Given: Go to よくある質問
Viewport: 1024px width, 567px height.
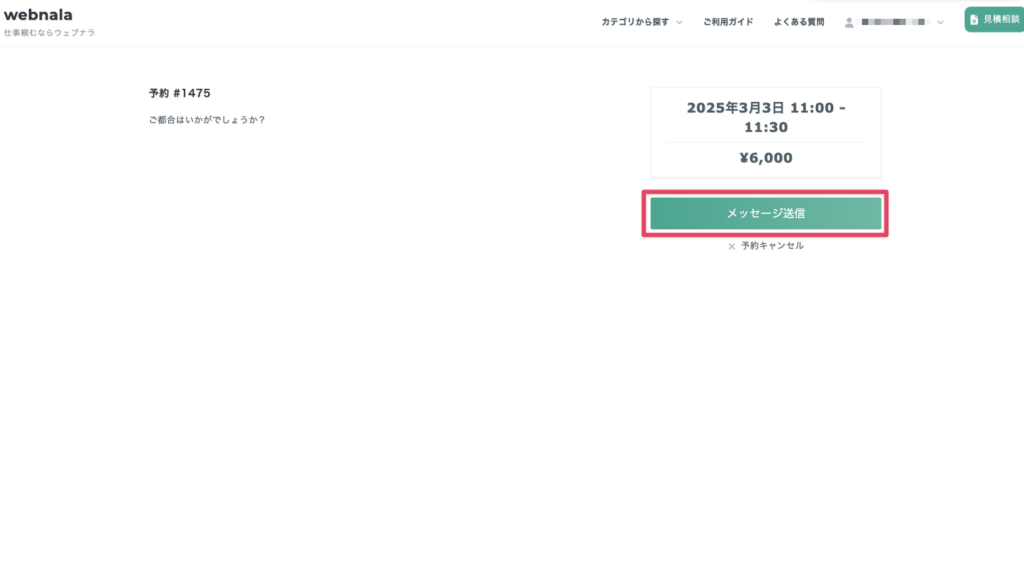Looking at the screenshot, I should (x=799, y=22).
